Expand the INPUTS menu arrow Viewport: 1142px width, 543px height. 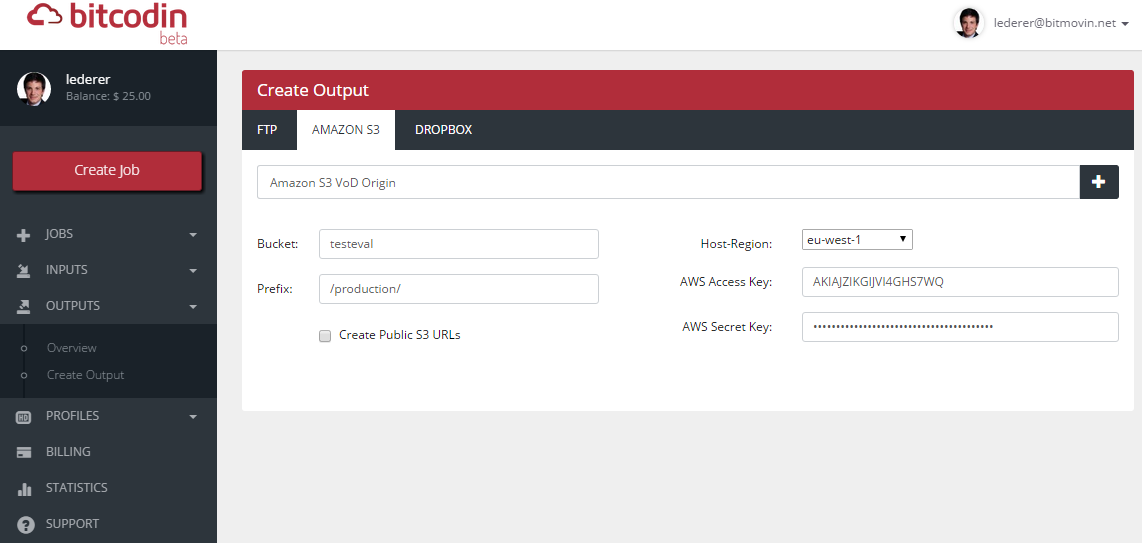pos(193,270)
